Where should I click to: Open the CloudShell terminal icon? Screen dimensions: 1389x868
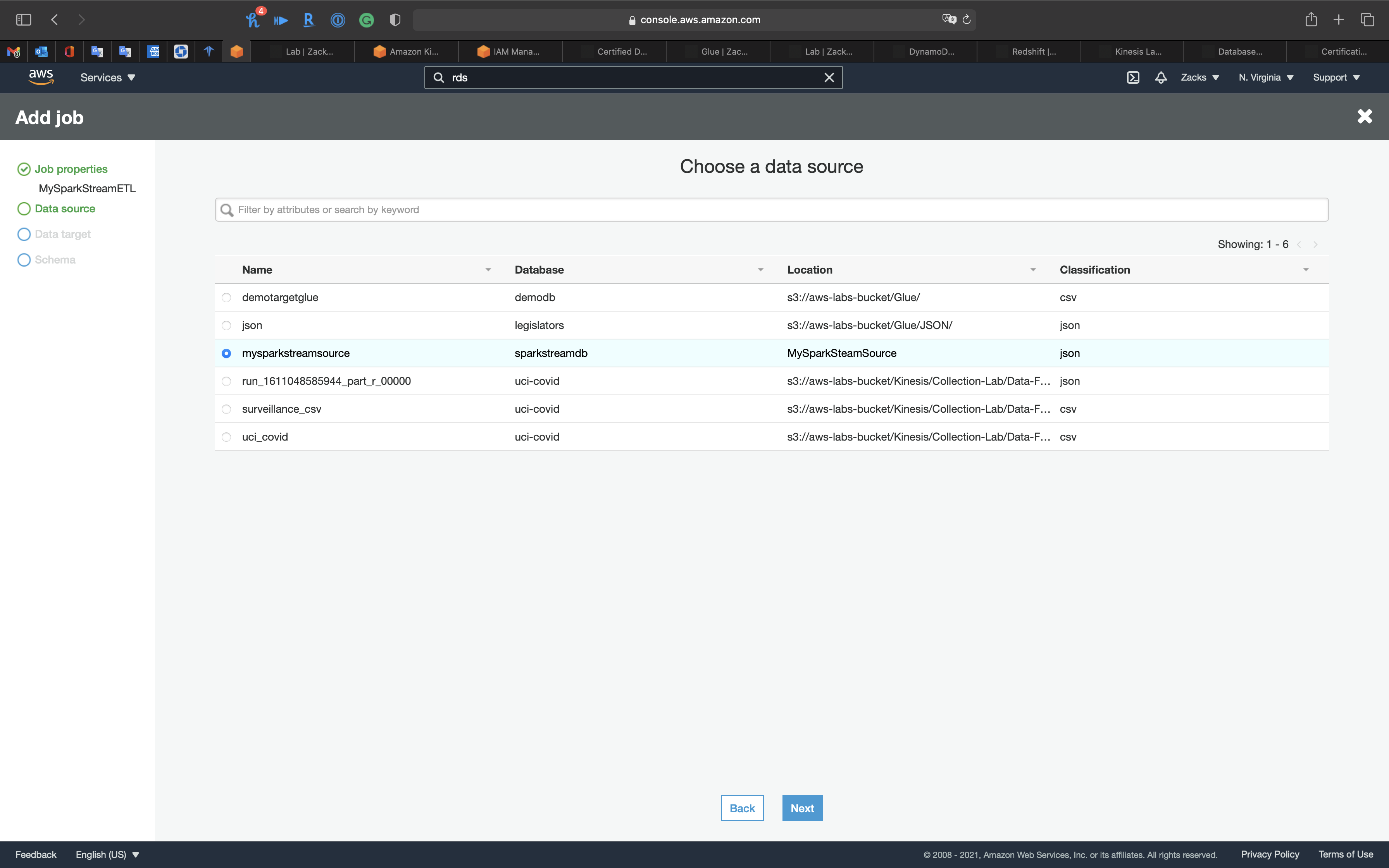[1132, 77]
